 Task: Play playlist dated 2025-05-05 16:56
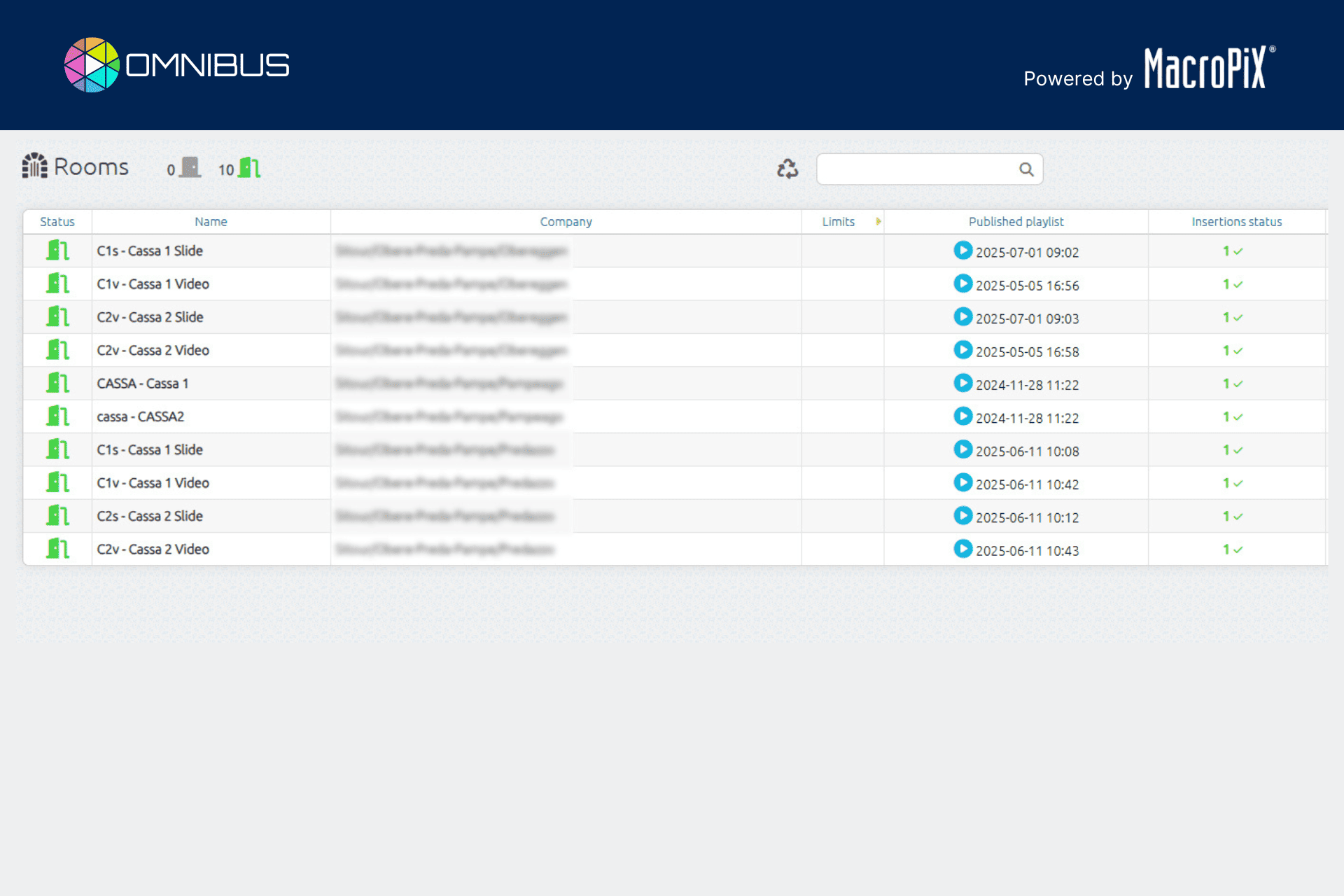pyautogui.click(x=963, y=283)
